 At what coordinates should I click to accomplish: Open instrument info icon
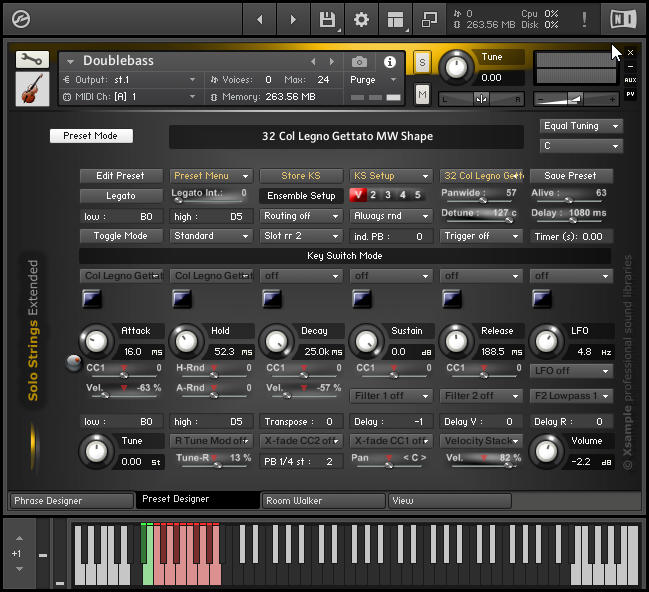pyautogui.click(x=389, y=62)
